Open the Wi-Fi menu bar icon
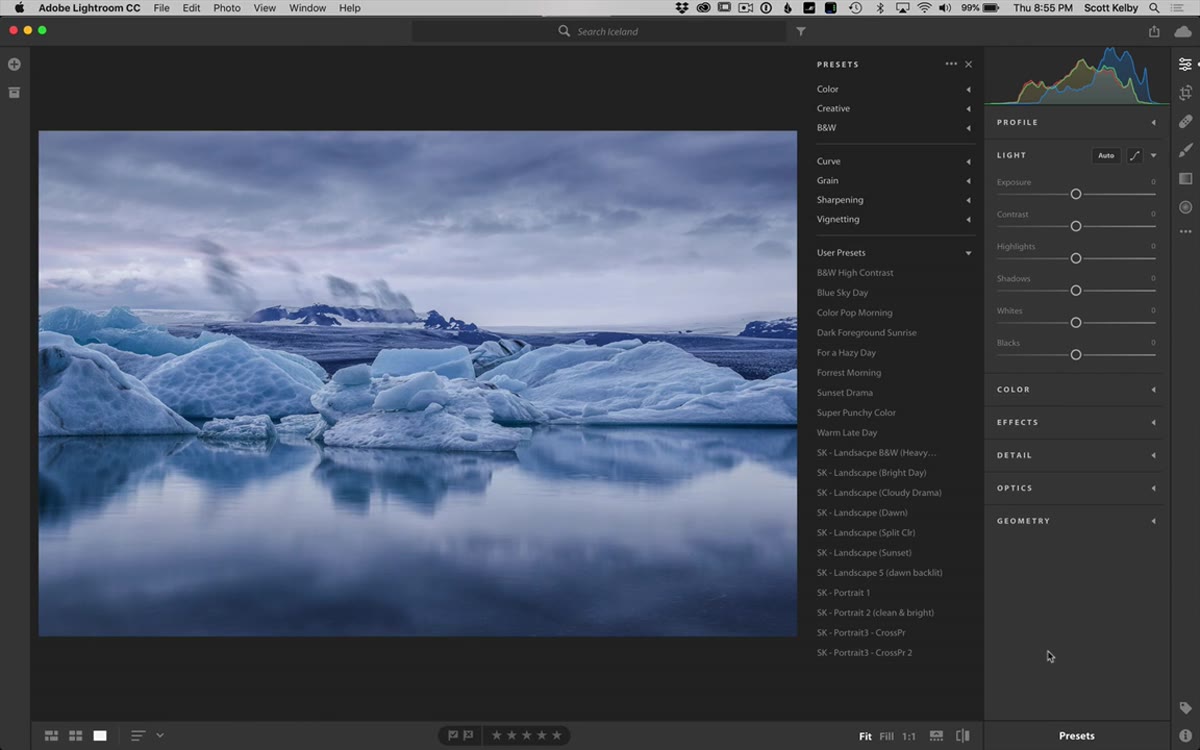The width and height of the screenshot is (1200, 750). [924, 8]
